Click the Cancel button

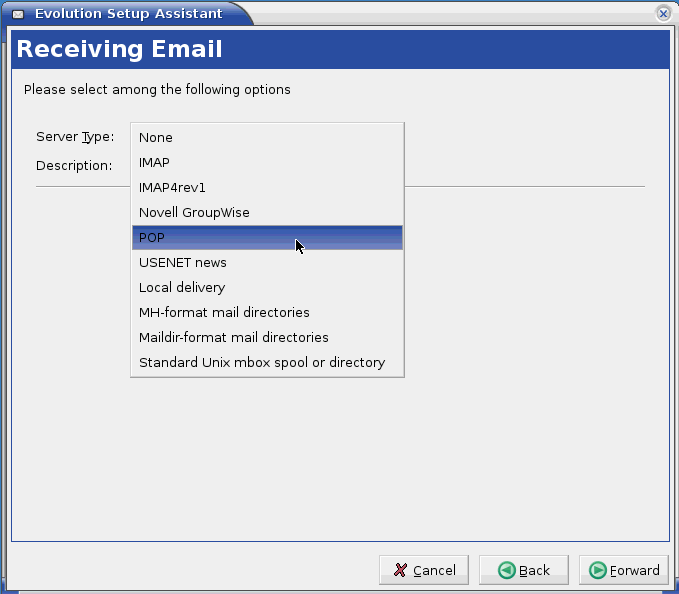pos(424,570)
